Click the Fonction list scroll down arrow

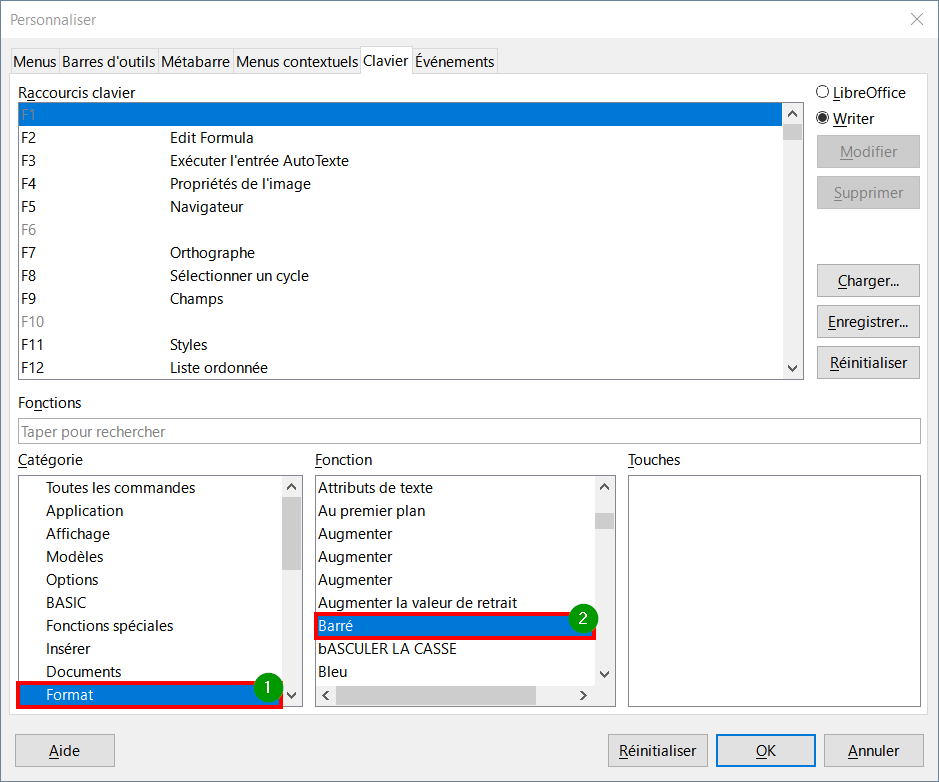point(604,674)
